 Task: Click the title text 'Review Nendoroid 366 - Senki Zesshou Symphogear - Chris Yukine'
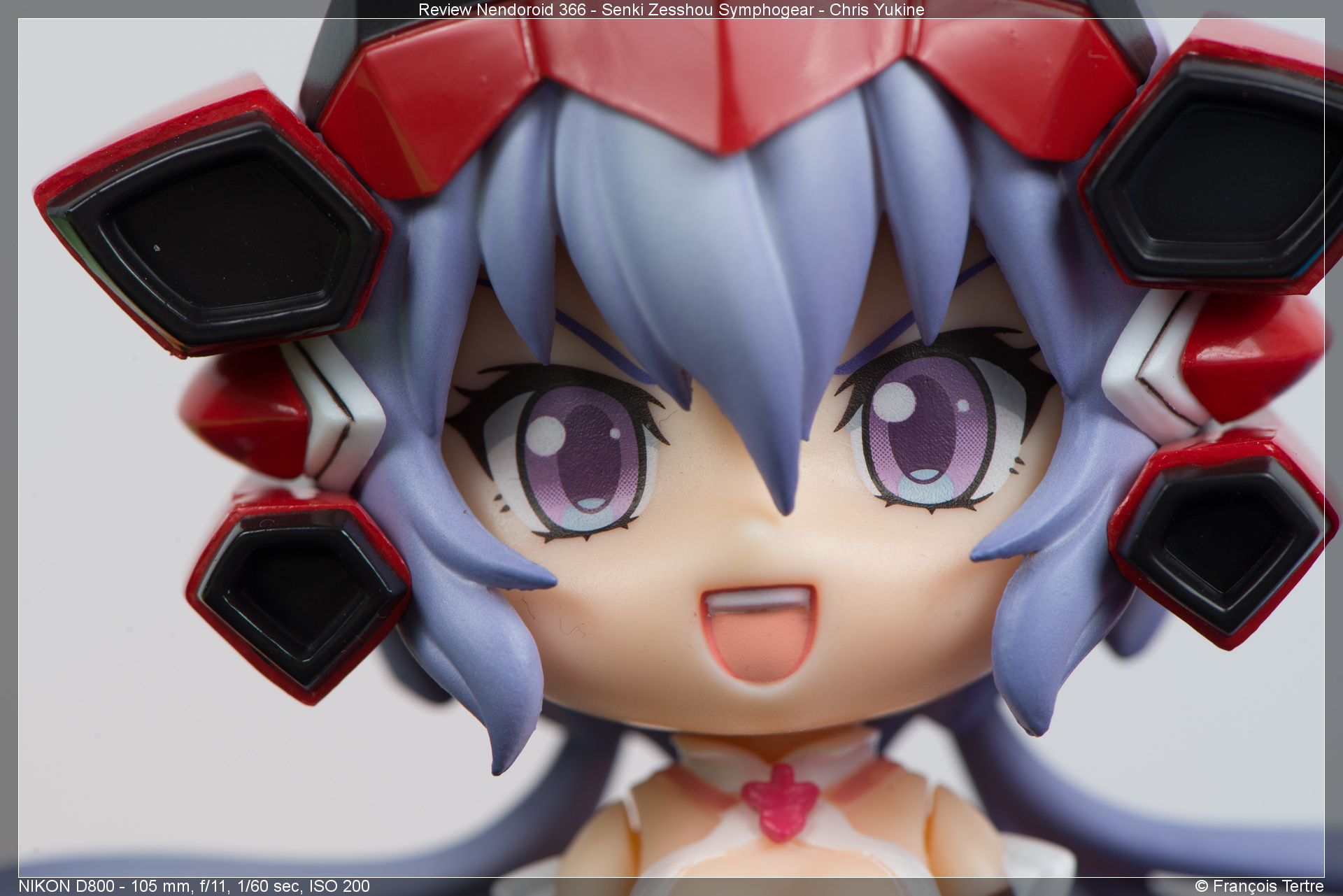click(x=671, y=10)
